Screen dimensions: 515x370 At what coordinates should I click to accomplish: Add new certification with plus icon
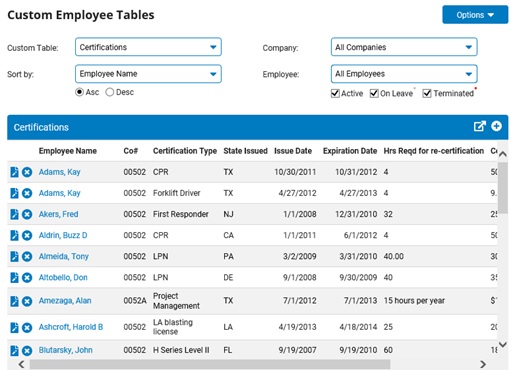pos(496,126)
